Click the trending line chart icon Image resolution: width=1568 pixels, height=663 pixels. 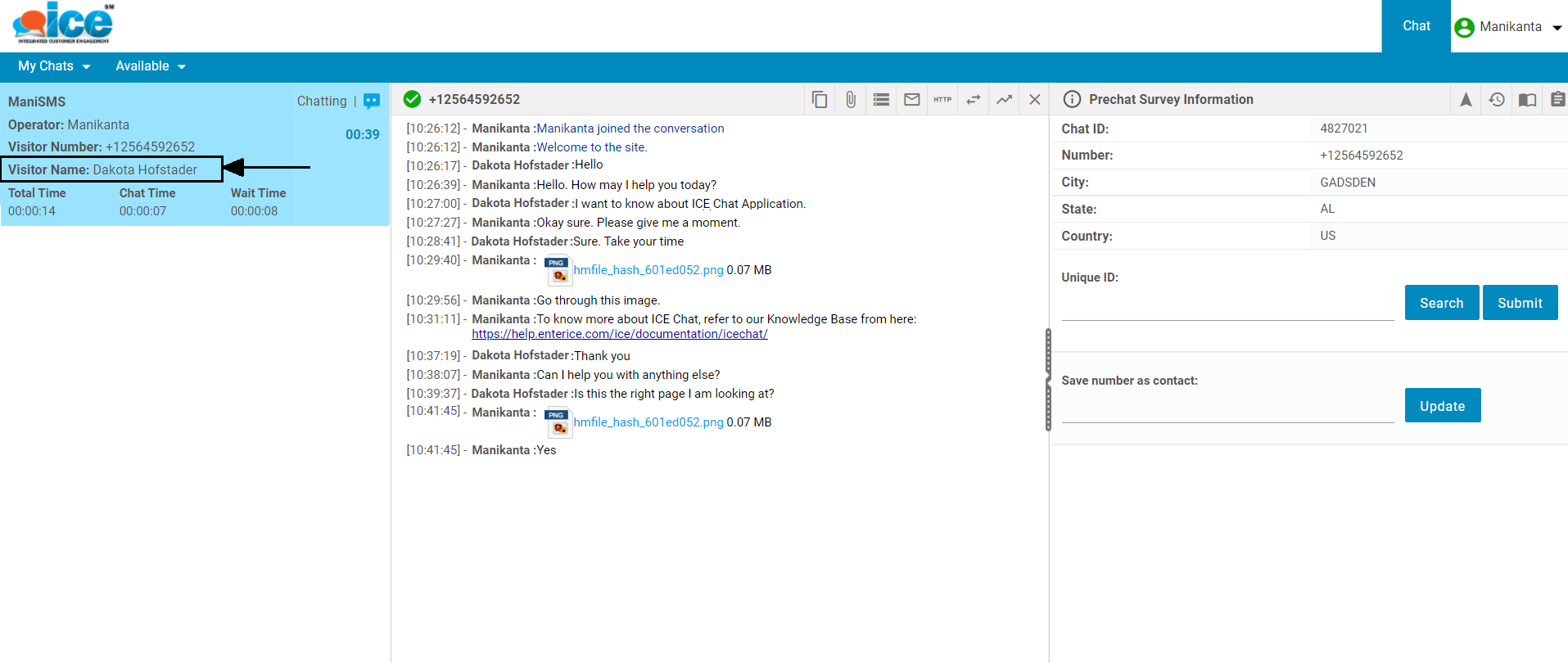point(1004,100)
